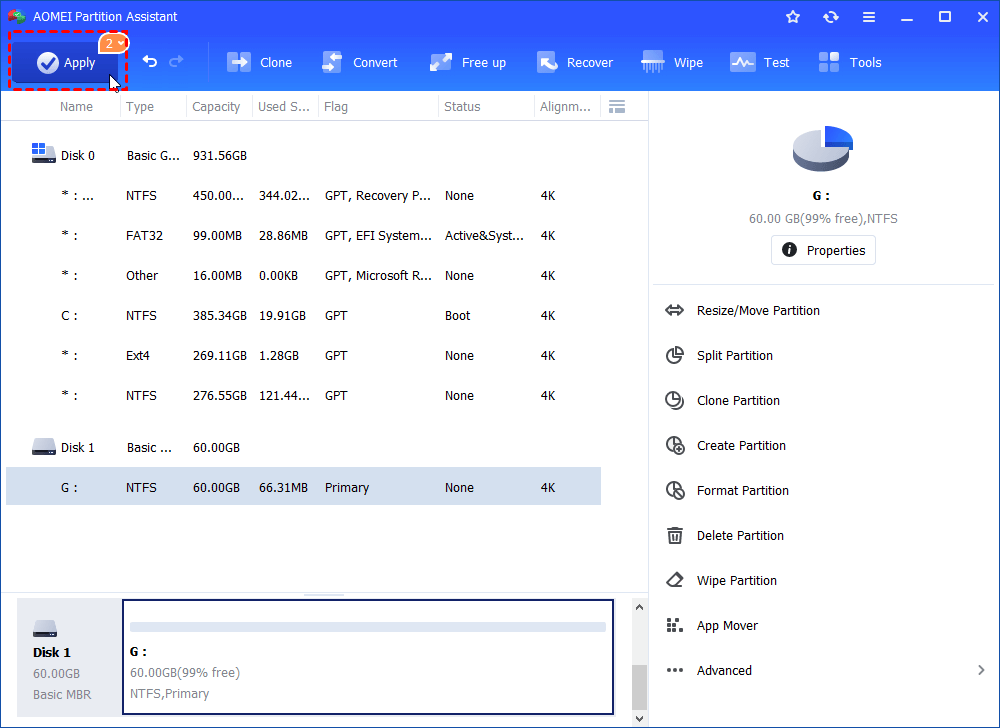Image resolution: width=1000 pixels, height=728 pixels.
Task: Open pending operations dropdown badge on Apply
Action: [x=113, y=43]
